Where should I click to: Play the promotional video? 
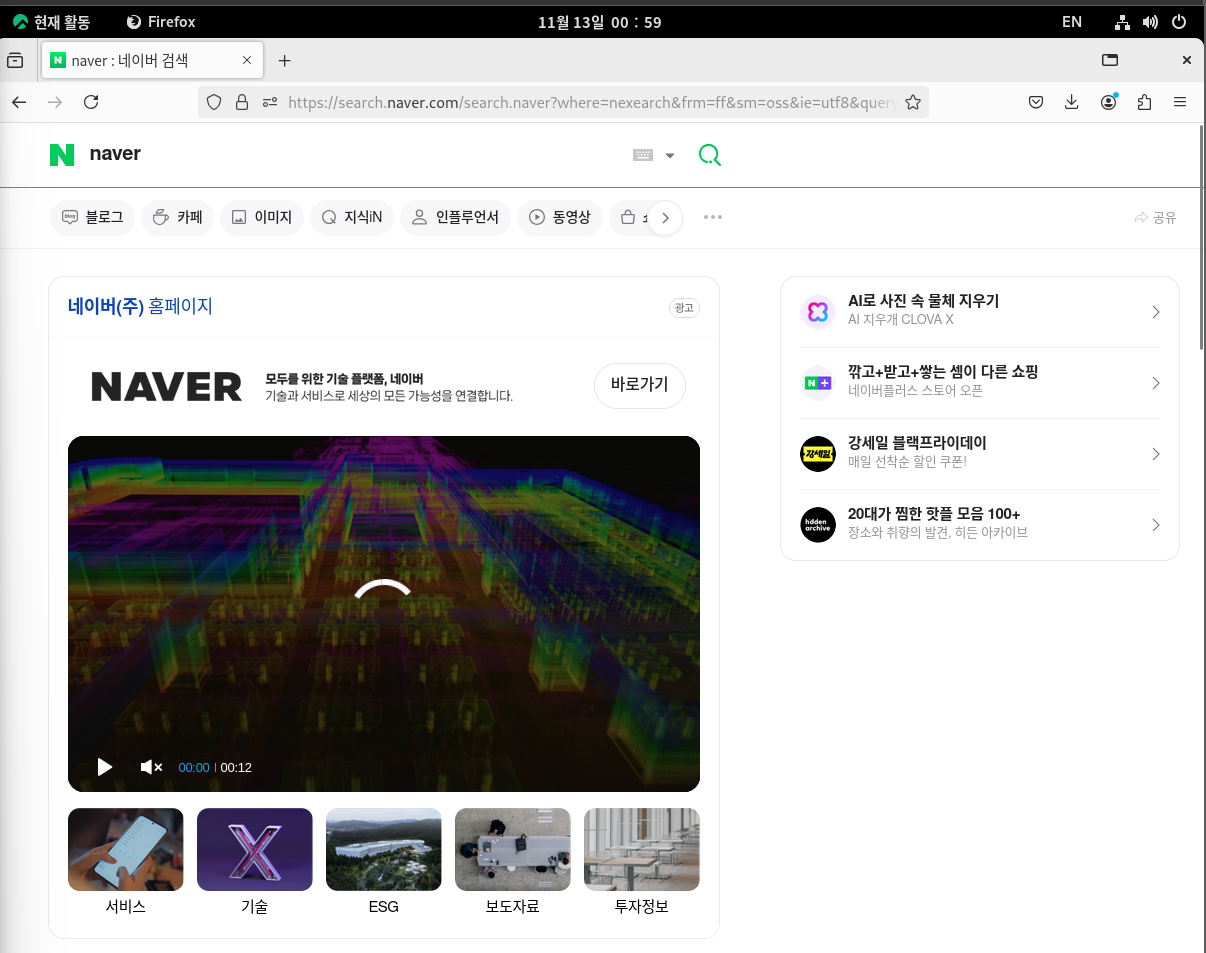pos(104,767)
